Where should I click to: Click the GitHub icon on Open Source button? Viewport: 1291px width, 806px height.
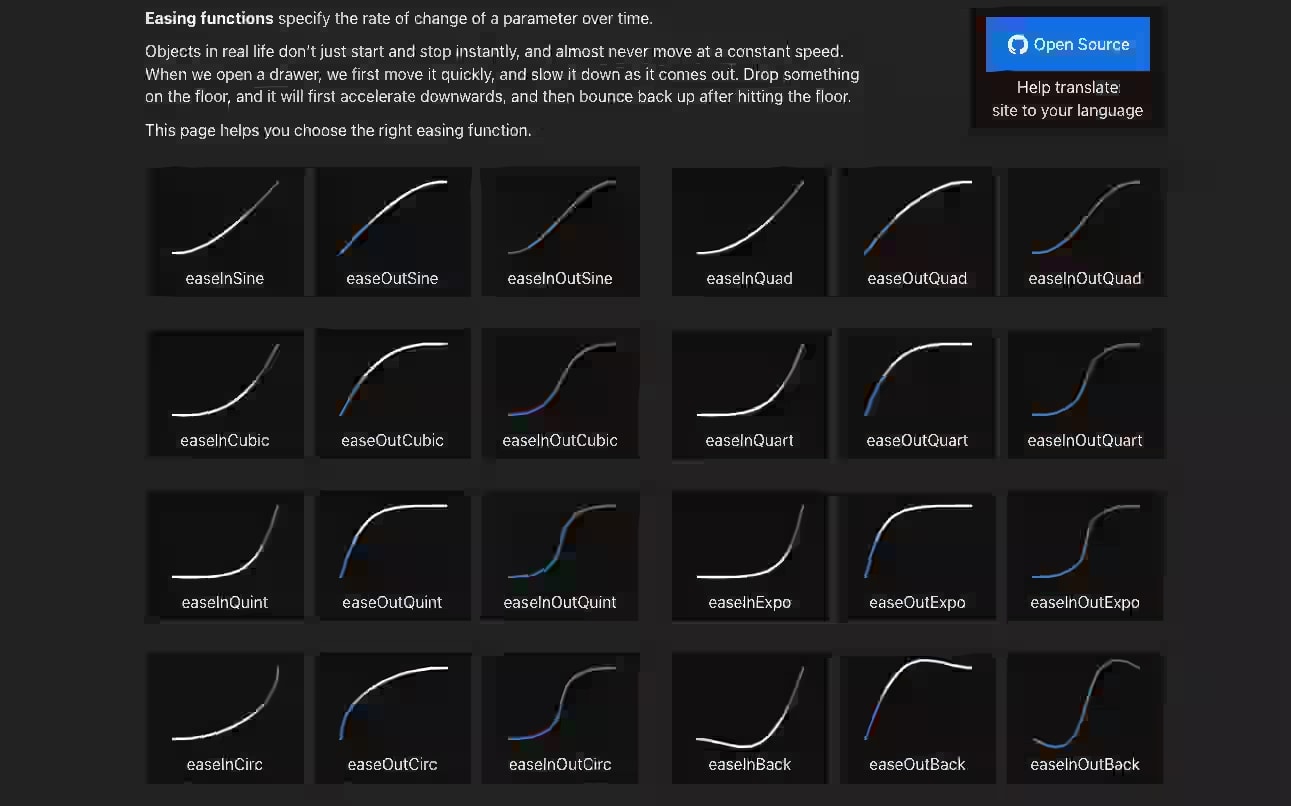[1018, 44]
